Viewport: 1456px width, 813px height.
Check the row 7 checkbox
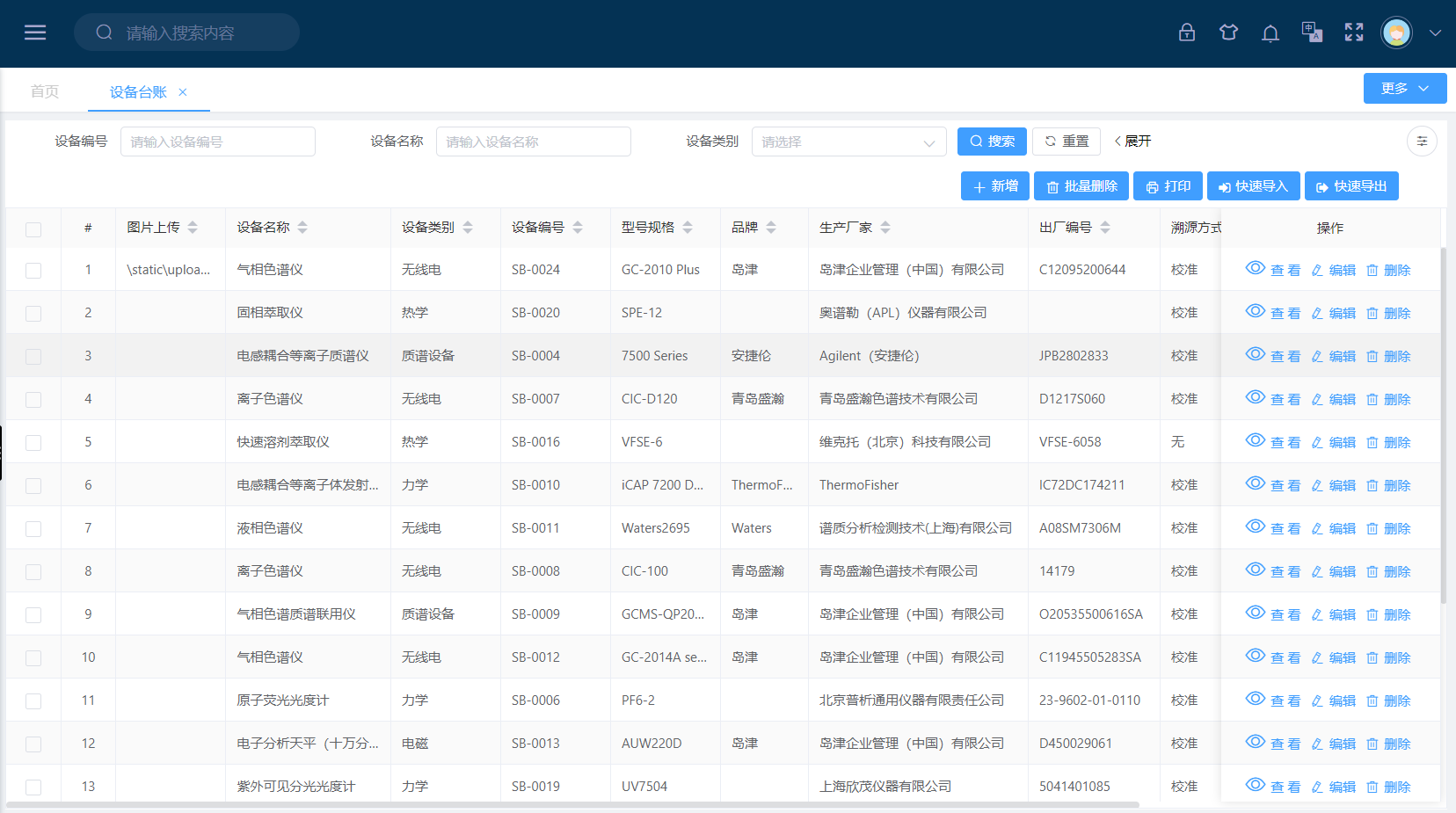33,529
